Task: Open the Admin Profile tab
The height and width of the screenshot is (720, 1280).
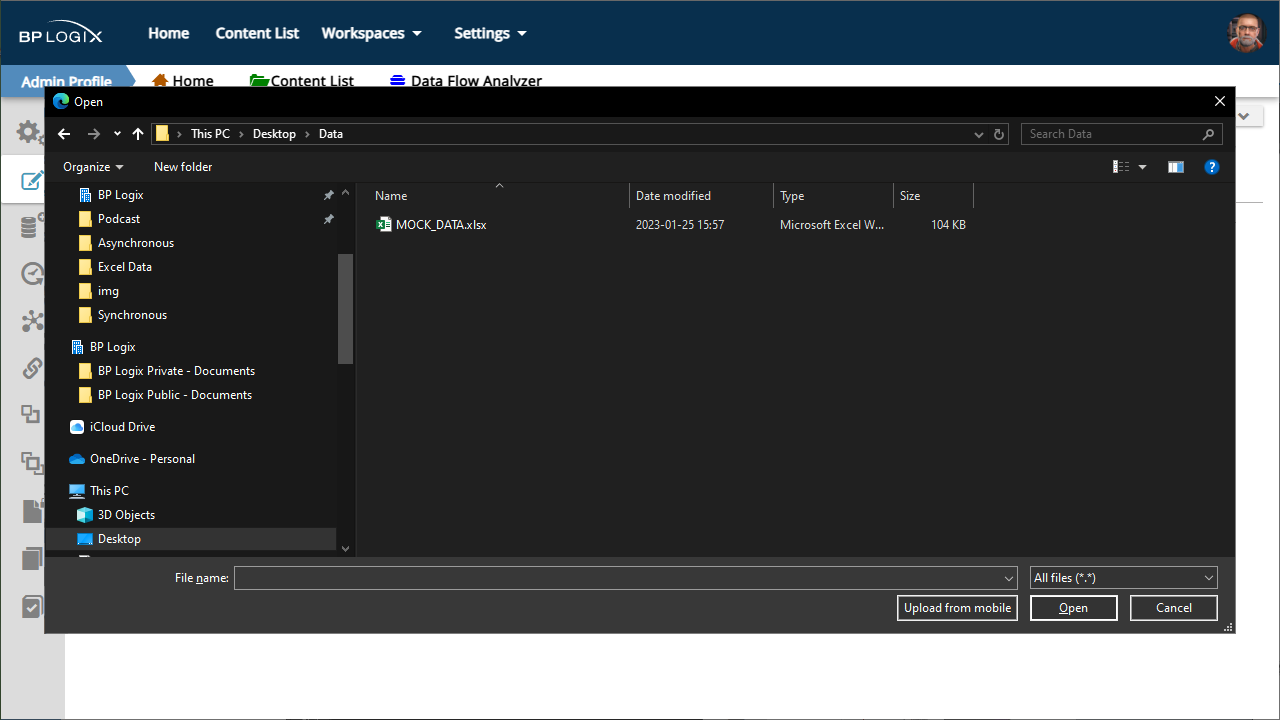Action: click(x=66, y=81)
